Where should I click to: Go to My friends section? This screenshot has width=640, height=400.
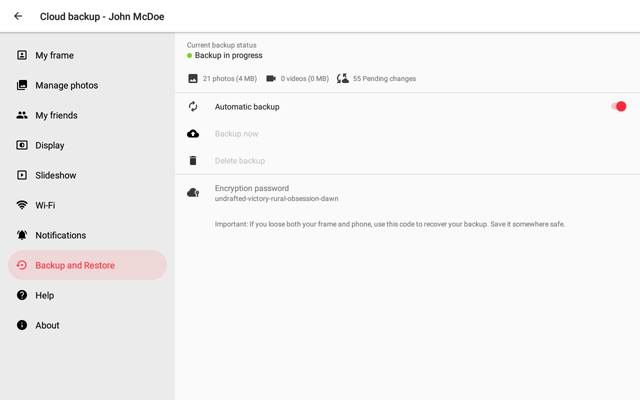87,115
